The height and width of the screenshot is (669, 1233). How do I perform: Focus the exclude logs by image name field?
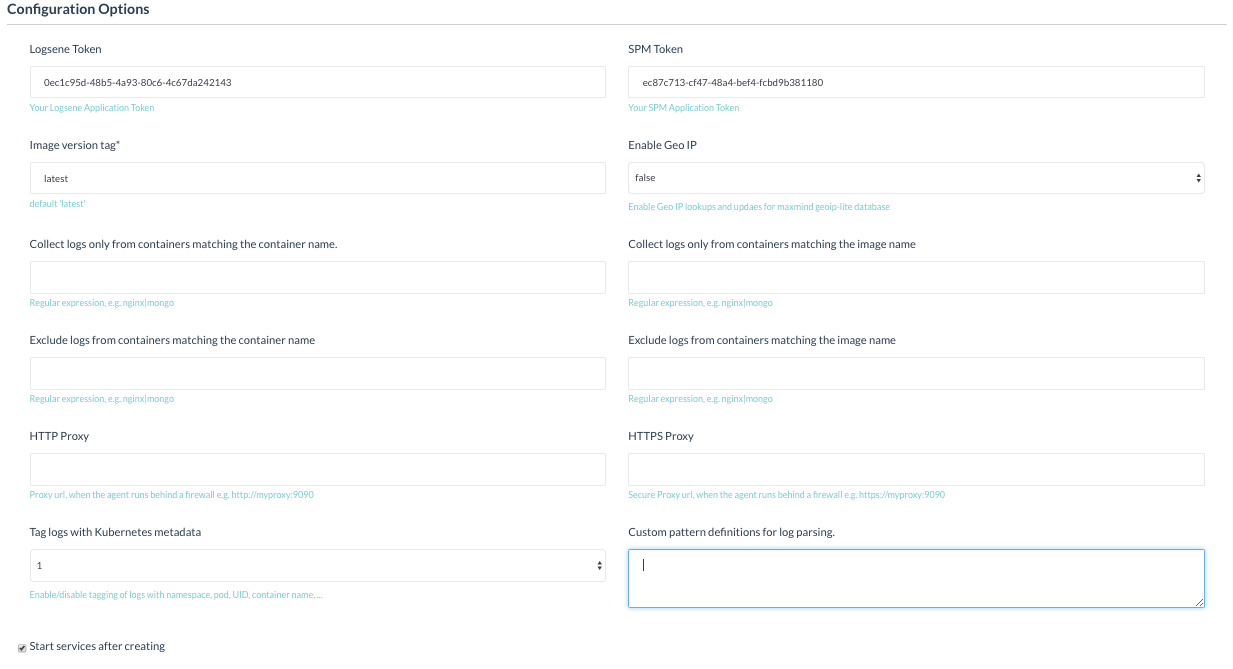tap(915, 373)
